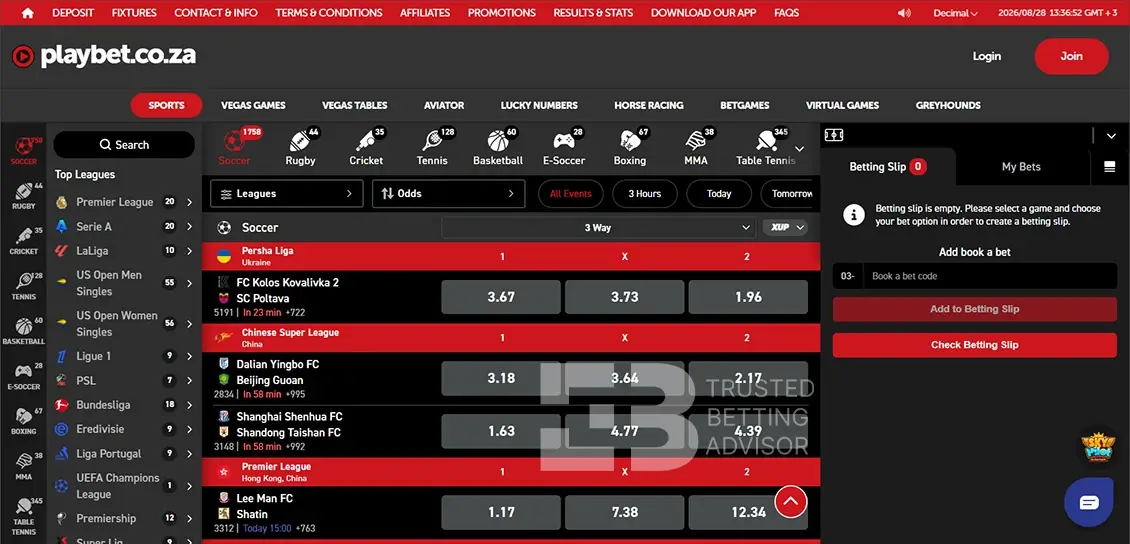Open the pitch view icon above betting slip
Screen dimensions: 1130x544
[834, 135]
